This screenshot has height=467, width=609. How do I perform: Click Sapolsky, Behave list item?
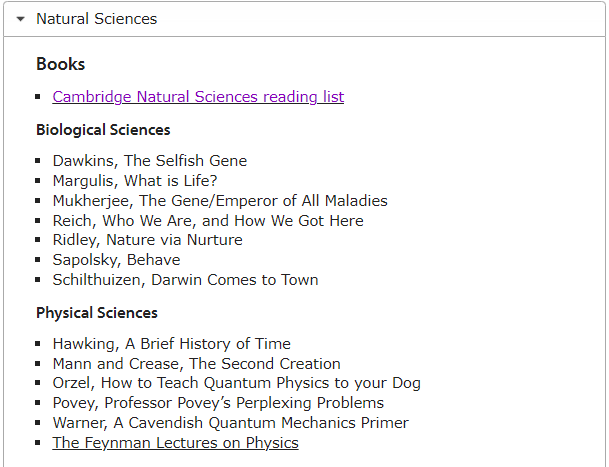coord(116,260)
